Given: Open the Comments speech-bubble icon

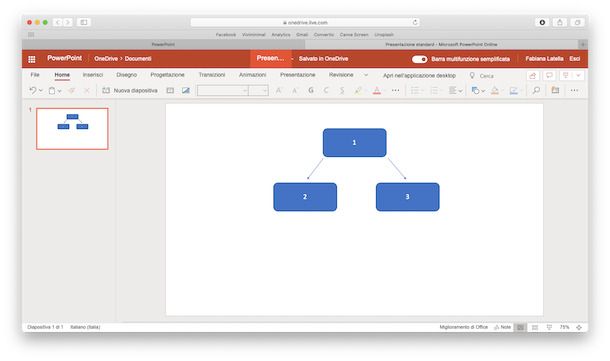Looking at the screenshot, I should (x=549, y=75).
